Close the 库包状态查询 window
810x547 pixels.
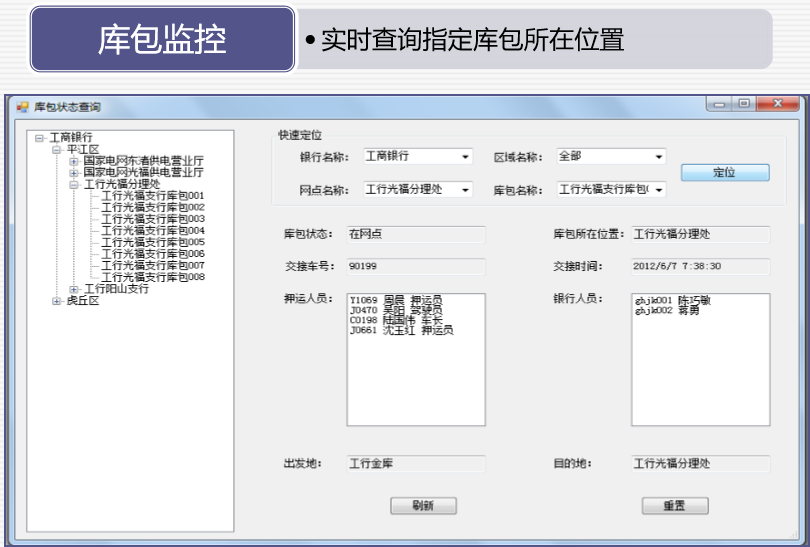pyautogui.click(x=778, y=104)
